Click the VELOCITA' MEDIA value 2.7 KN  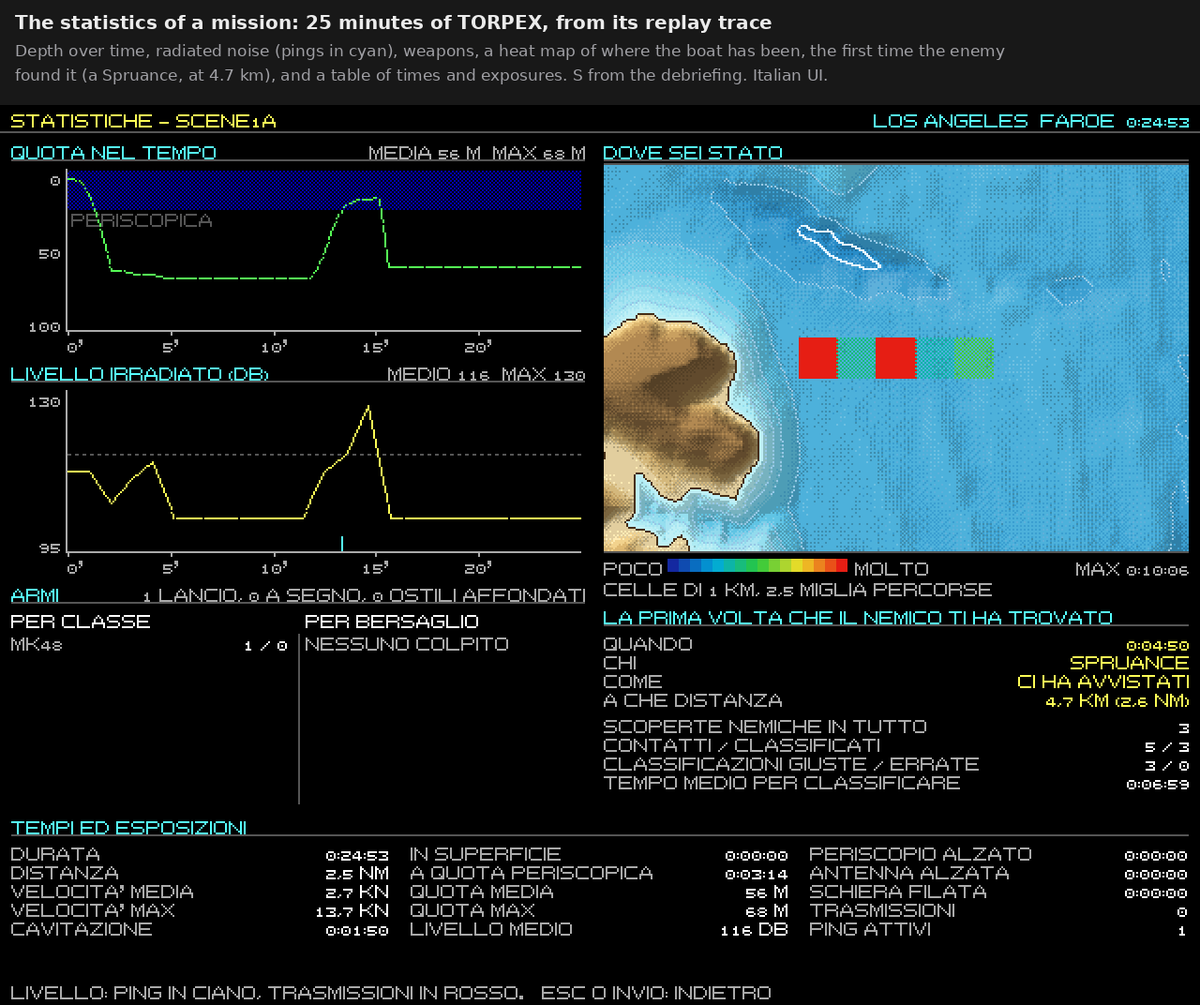click(355, 891)
